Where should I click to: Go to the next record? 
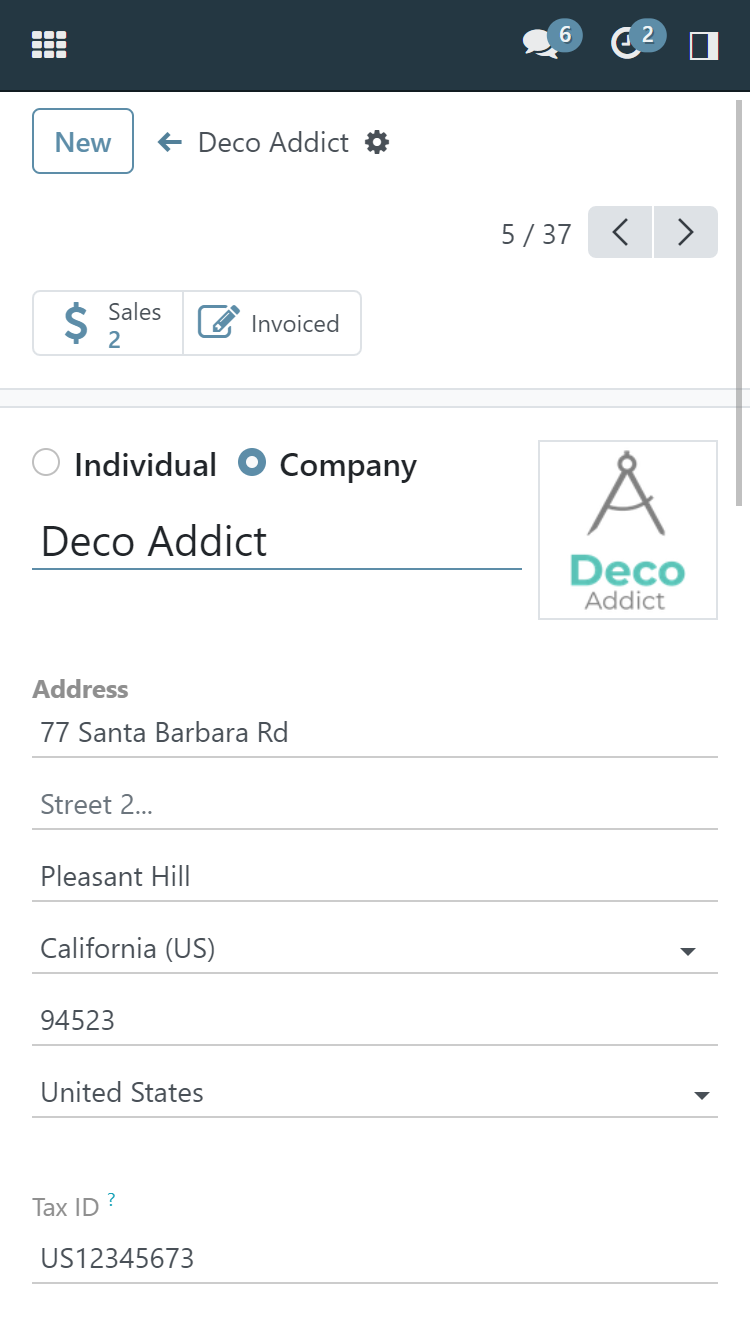point(686,232)
